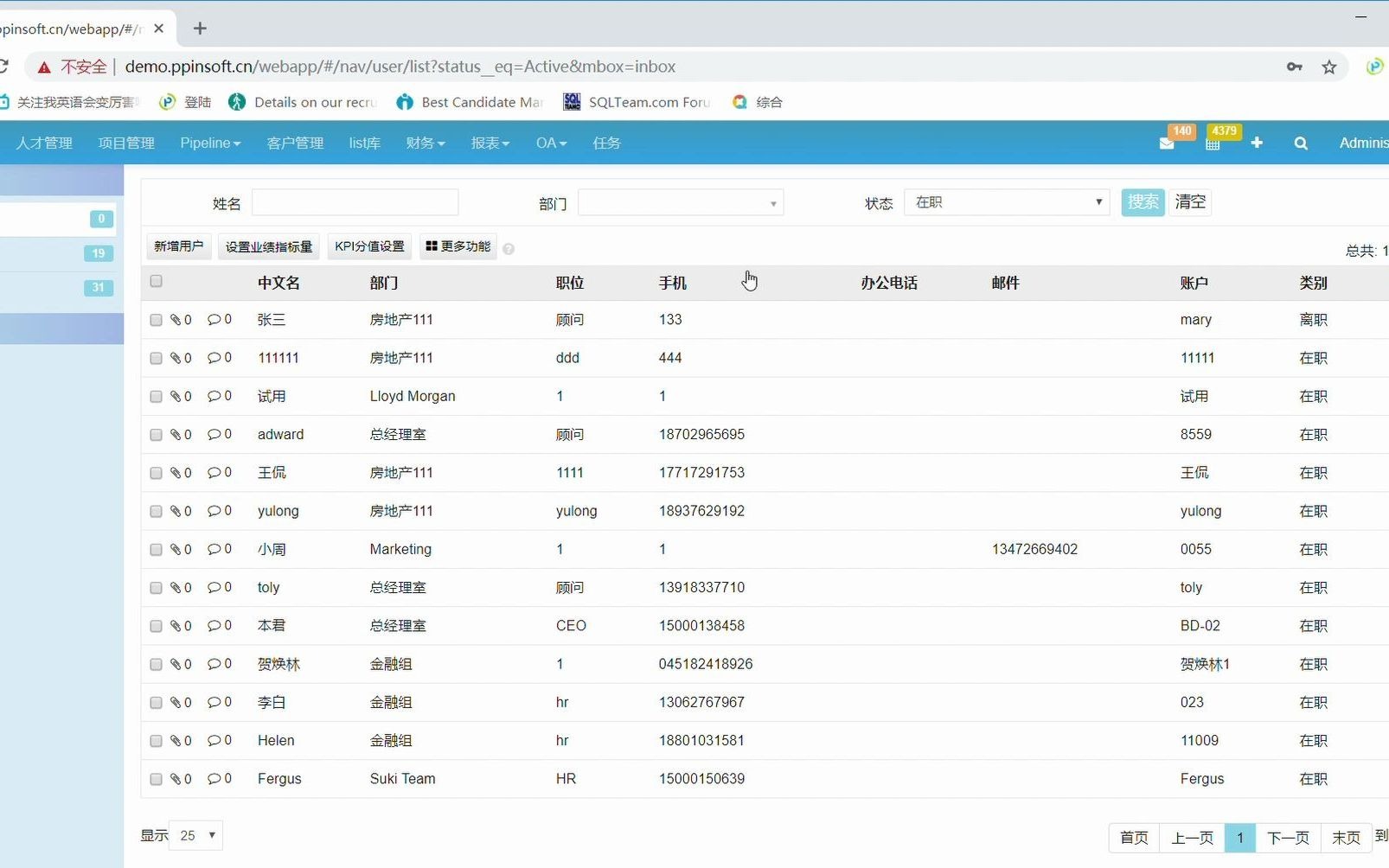Go to 客户管理 in navbar
1389x868 pixels.
(295, 143)
